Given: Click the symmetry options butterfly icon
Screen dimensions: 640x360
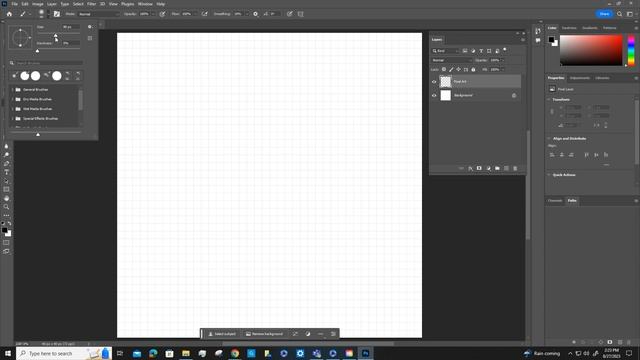Looking at the screenshot, I should [301, 14].
